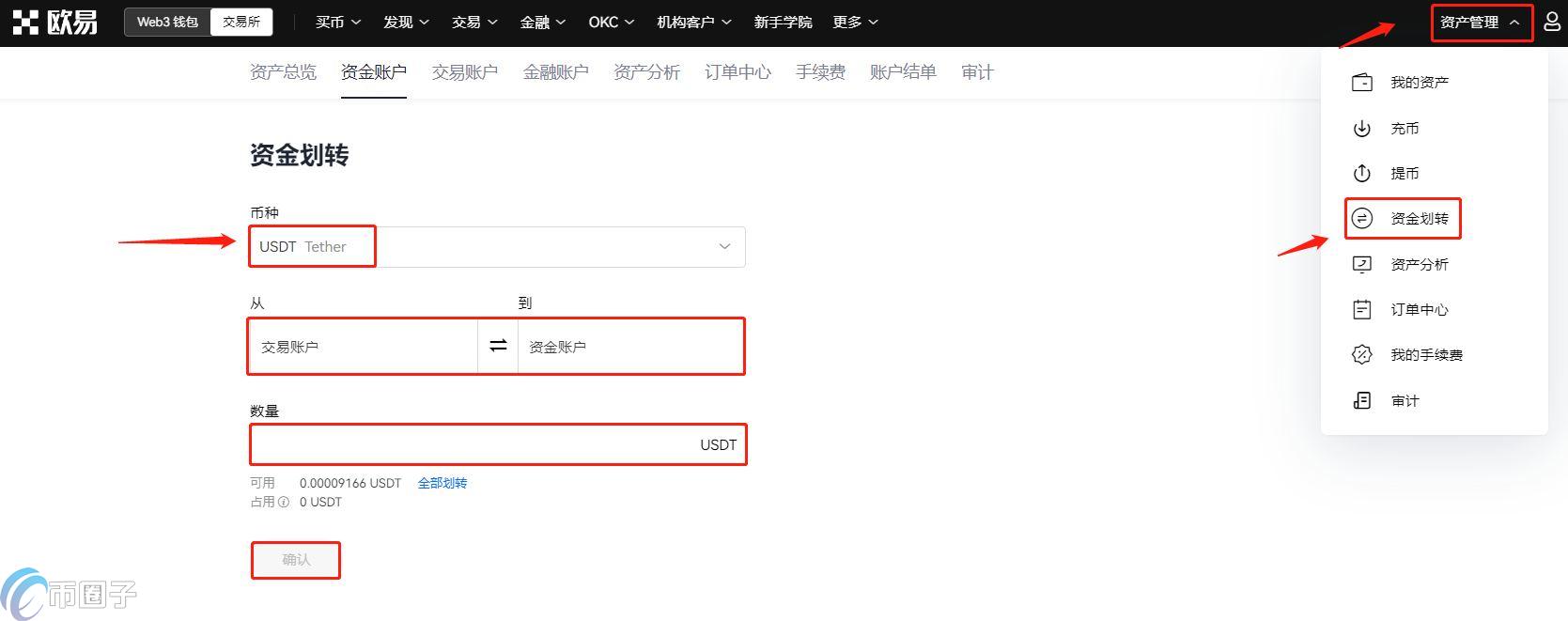
Task: Swap from and to accounts icon
Action: pos(498,347)
